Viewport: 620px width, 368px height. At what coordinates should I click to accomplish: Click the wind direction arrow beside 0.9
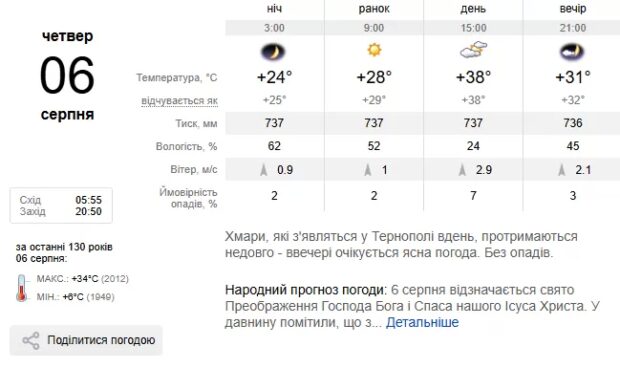coord(264,170)
